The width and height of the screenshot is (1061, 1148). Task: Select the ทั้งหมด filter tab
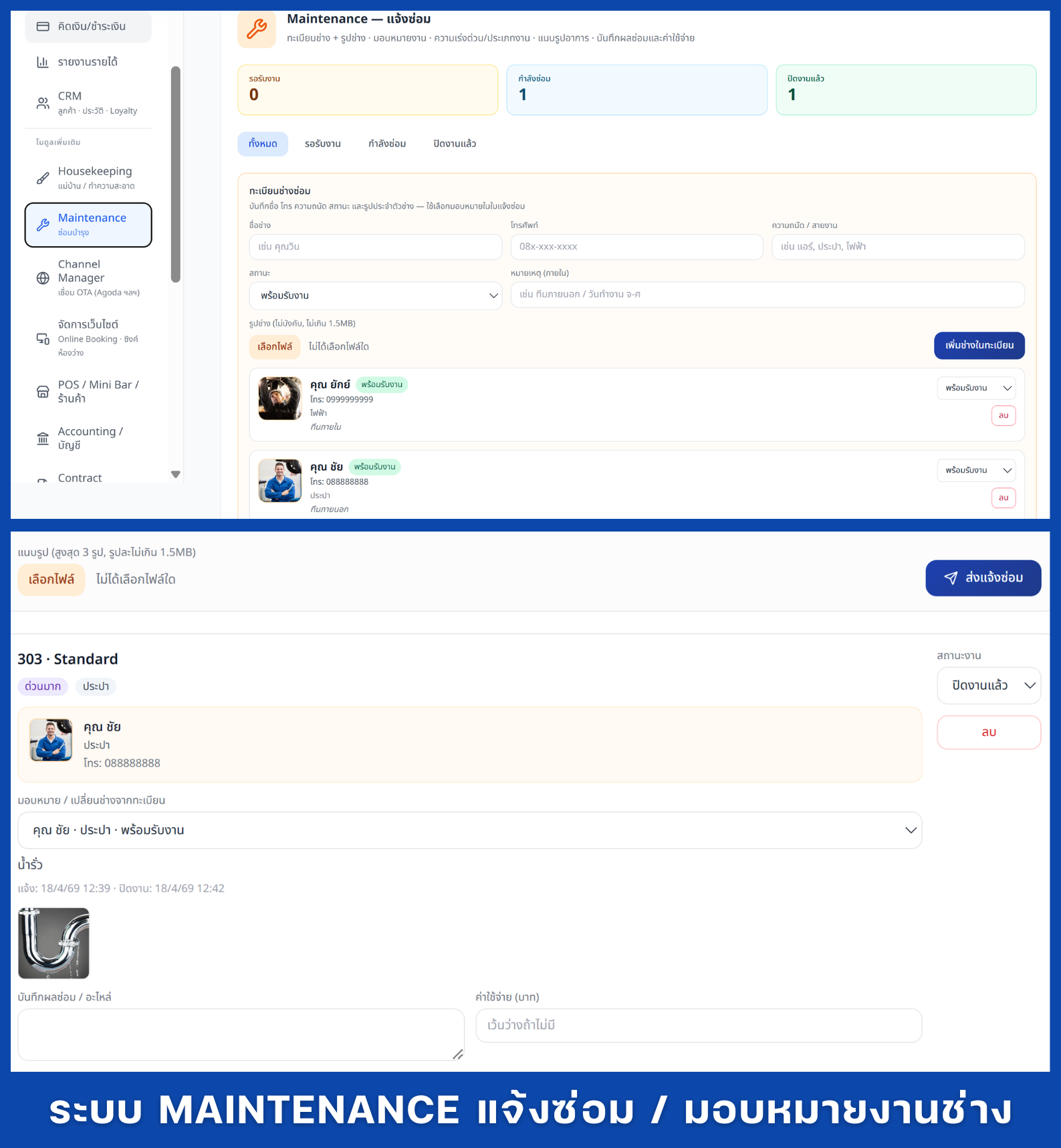click(263, 144)
